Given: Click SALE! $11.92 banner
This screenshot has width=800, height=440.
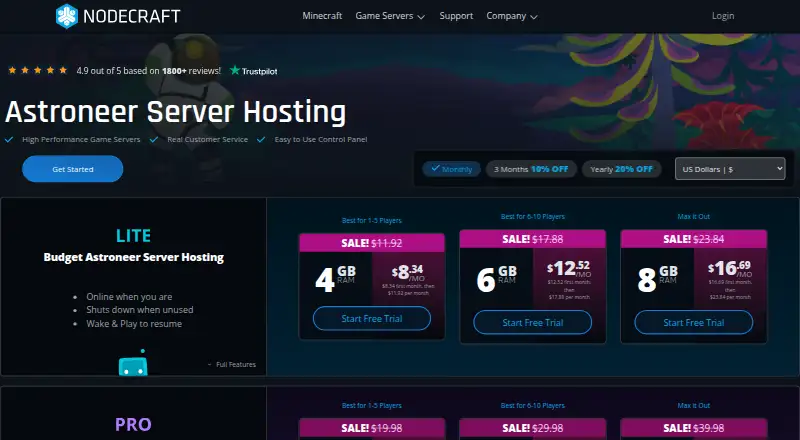Looking at the screenshot, I should pos(372,243).
